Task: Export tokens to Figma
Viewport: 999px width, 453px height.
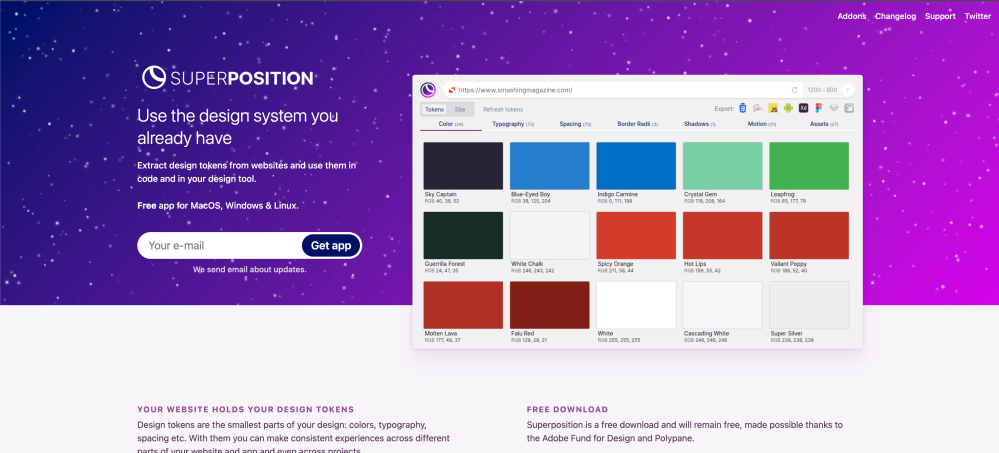Action: [819, 108]
